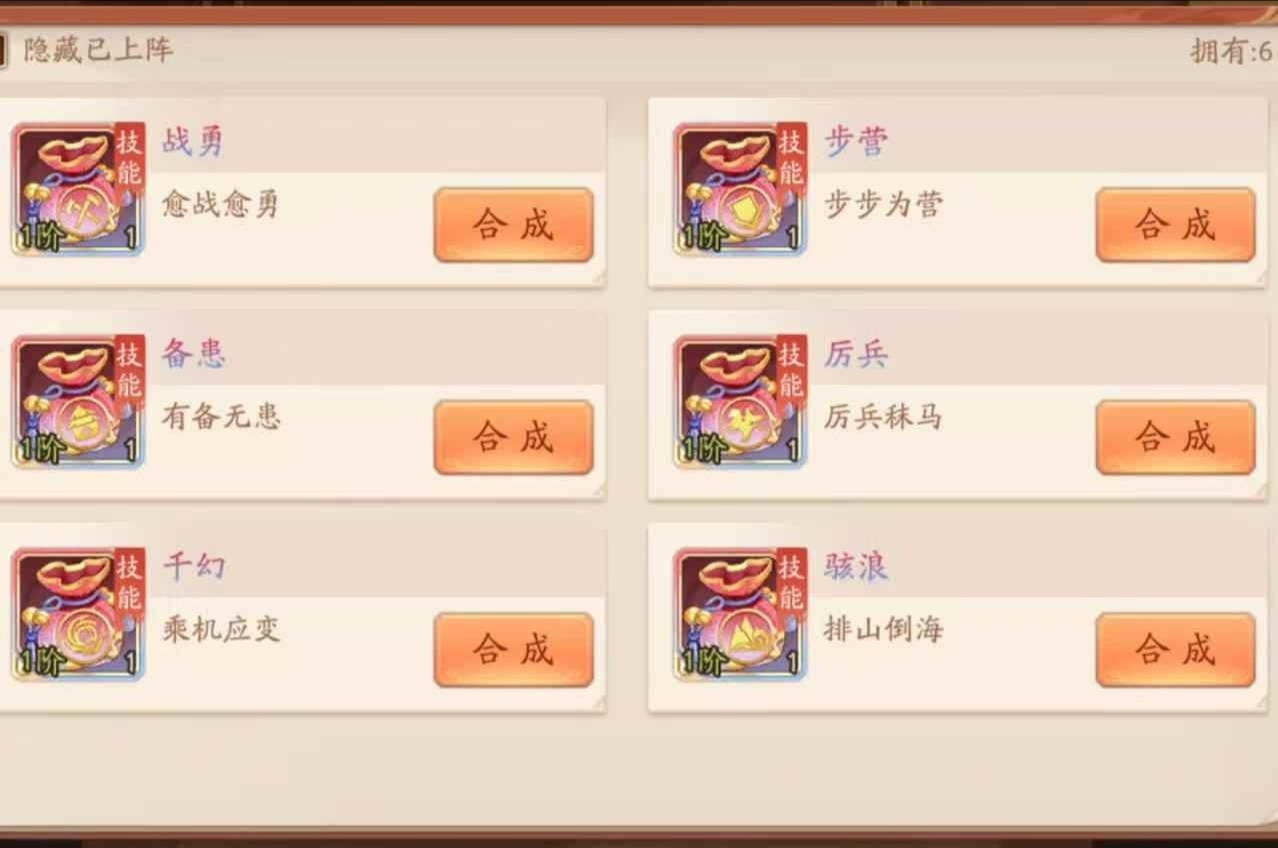The width and height of the screenshot is (1278, 848).
Task: Click 合成 for 排山倒海 skill
Action: point(1175,650)
